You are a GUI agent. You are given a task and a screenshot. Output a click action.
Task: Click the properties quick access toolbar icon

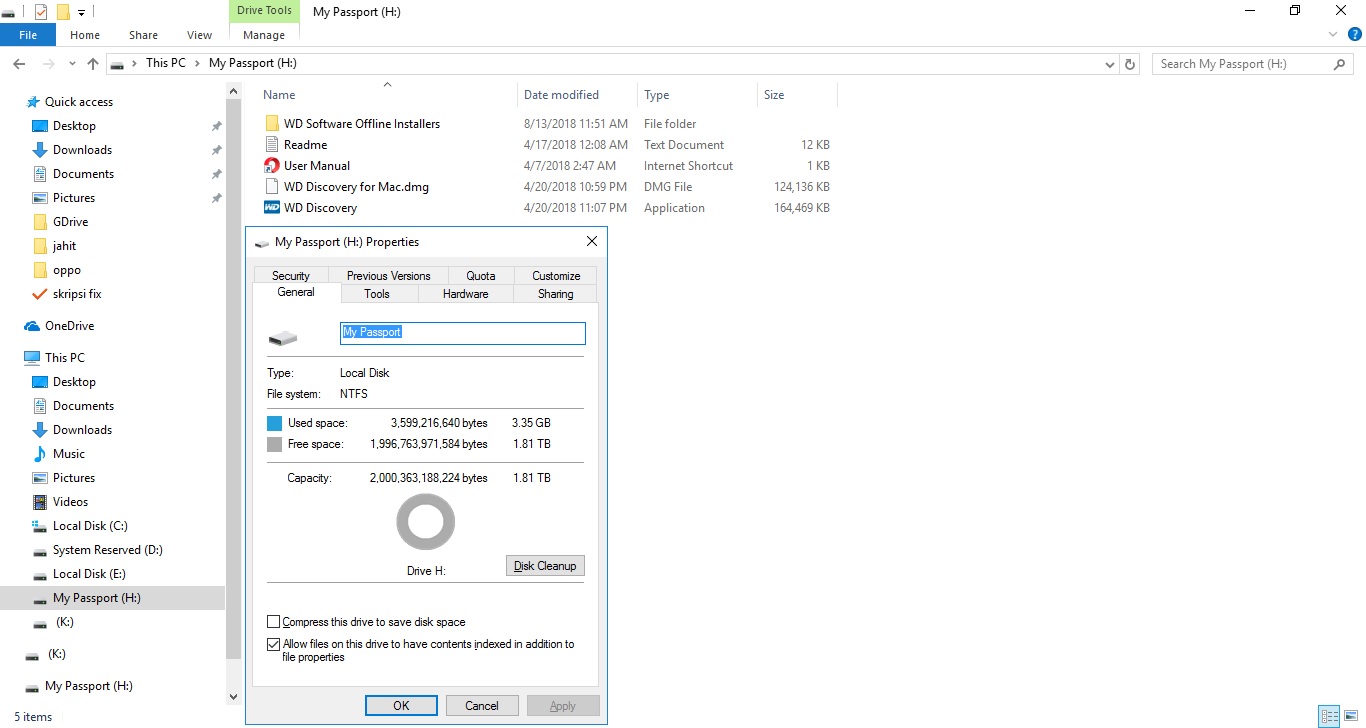tap(41, 12)
